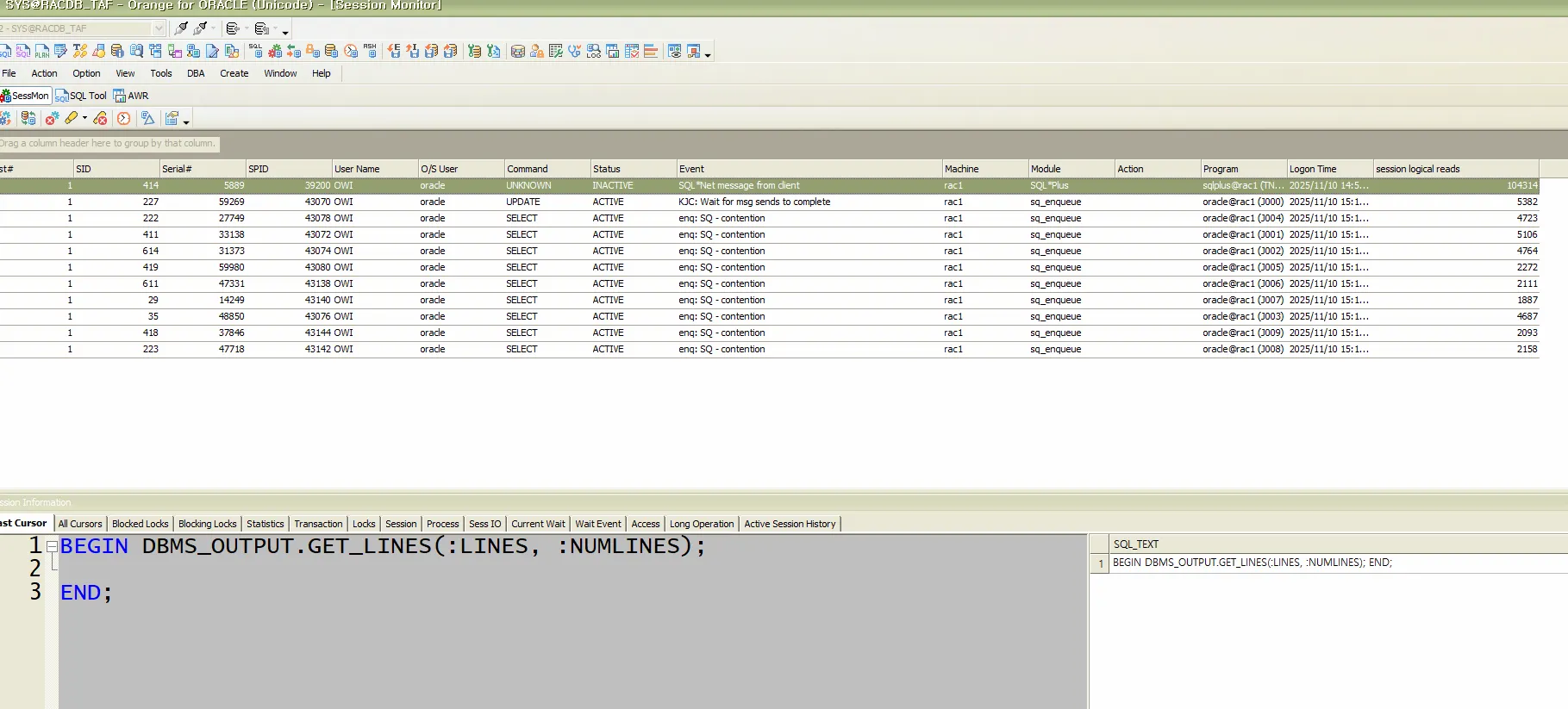Open the DBA menu
This screenshot has width=1568, height=709.
click(x=196, y=73)
